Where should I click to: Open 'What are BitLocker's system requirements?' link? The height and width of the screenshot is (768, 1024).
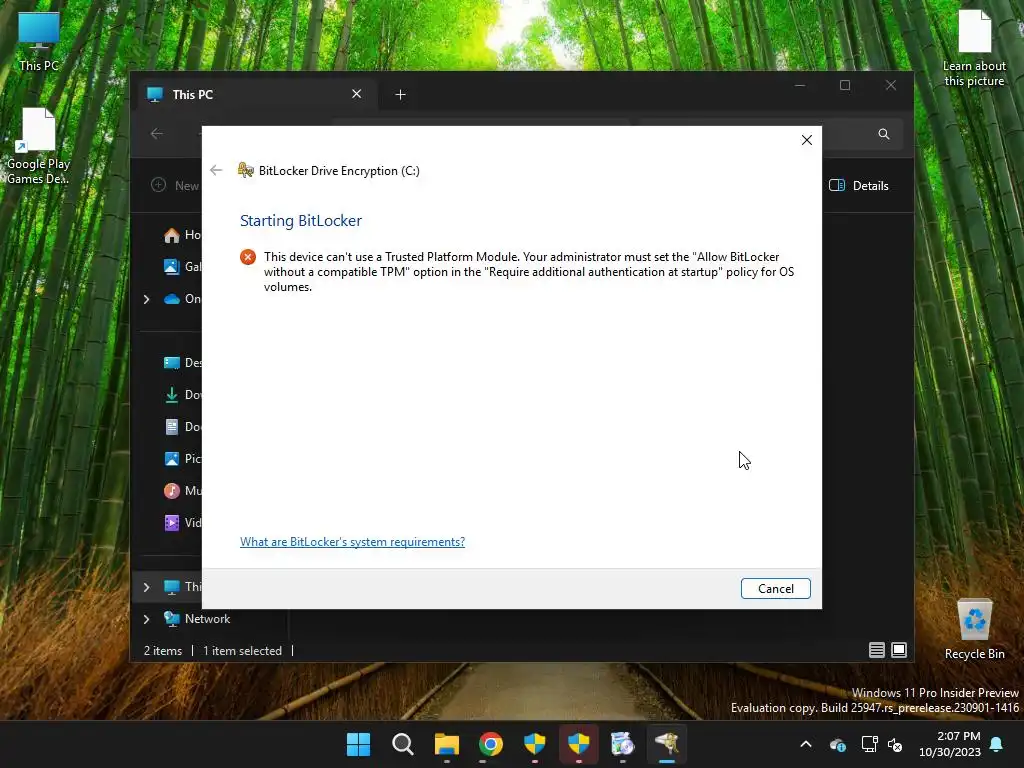pos(353,541)
